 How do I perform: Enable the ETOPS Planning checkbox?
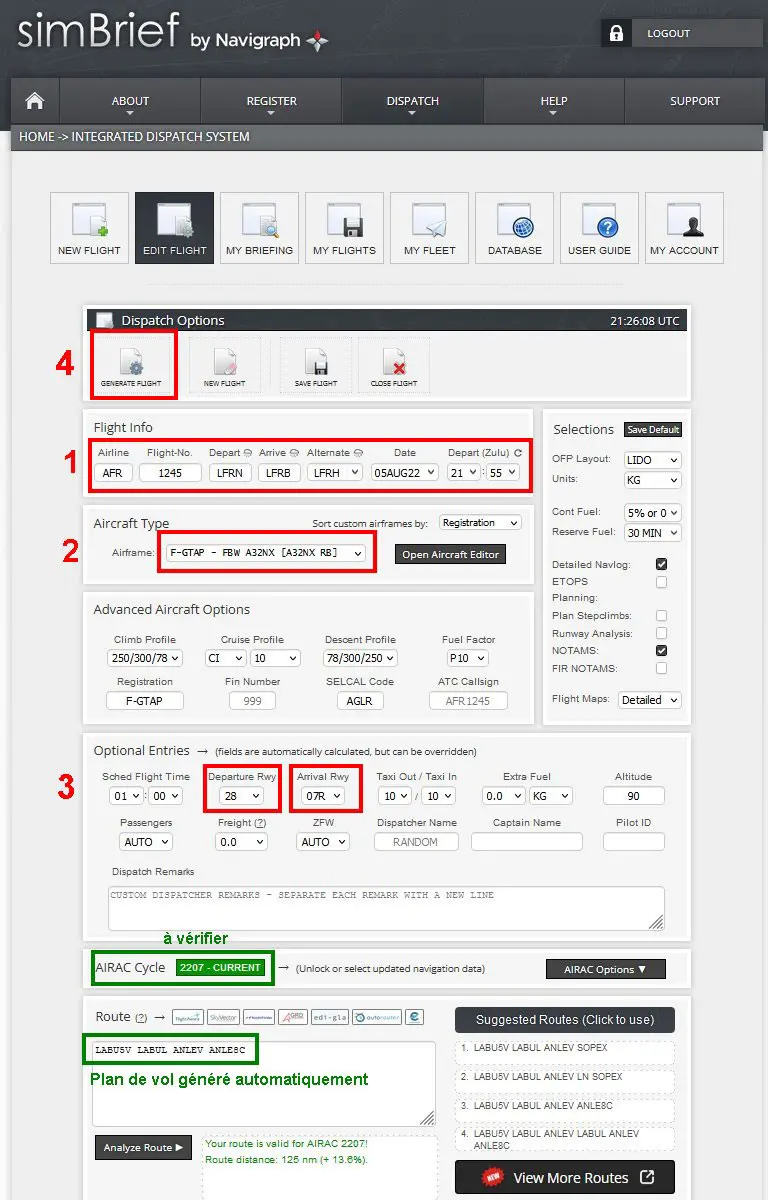click(661, 581)
